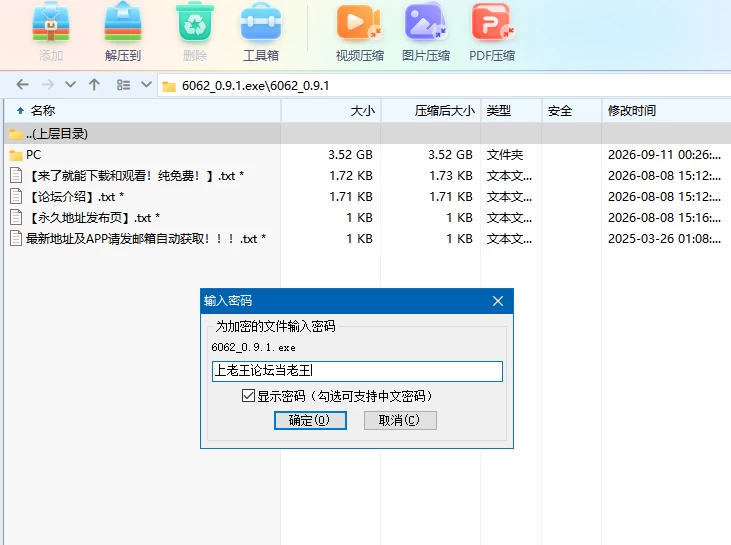
Task: Click the 1.72 KB size cell
Action: (351, 176)
